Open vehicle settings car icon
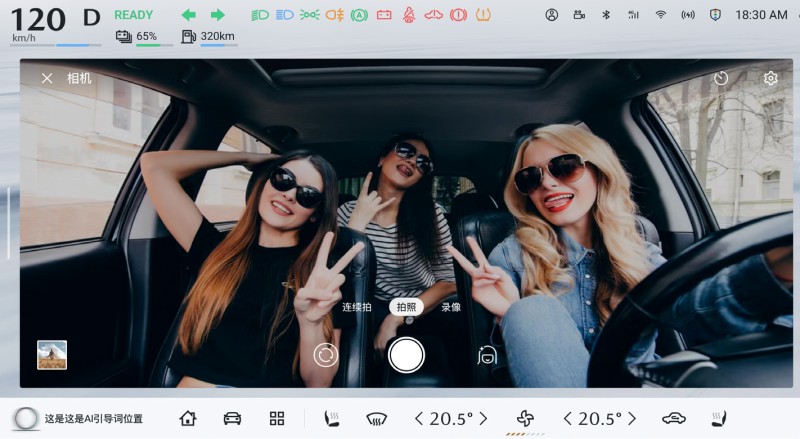 click(x=232, y=419)
